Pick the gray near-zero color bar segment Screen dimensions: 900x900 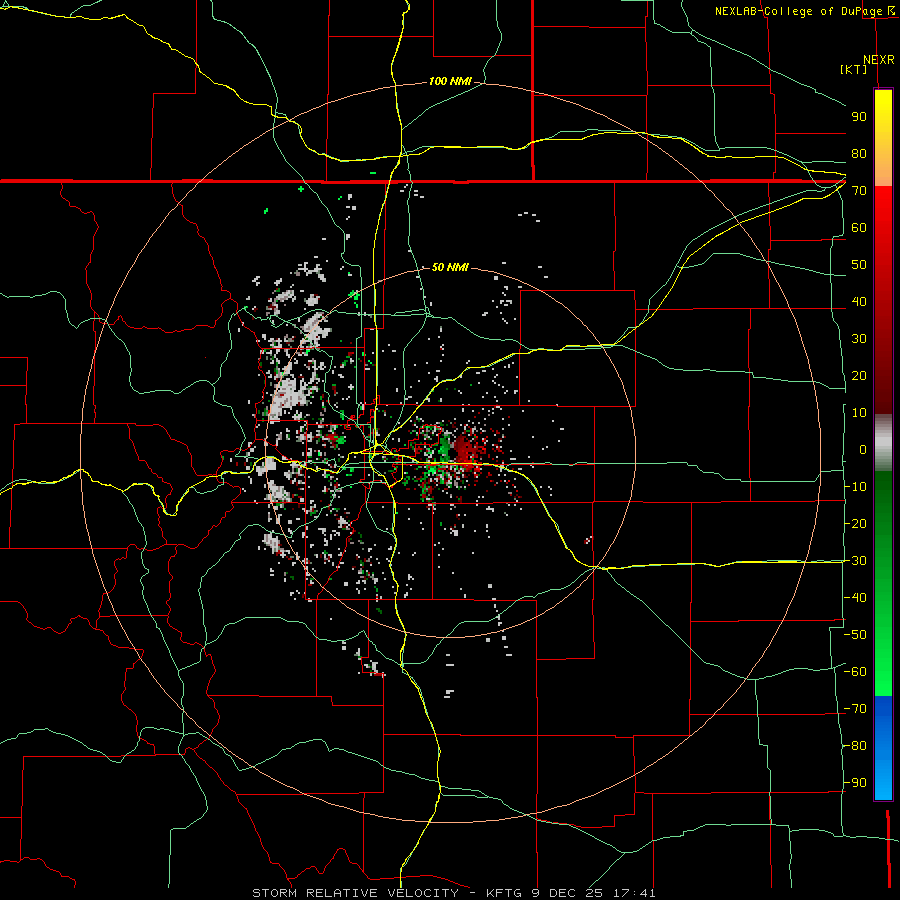pyautogui.click(x=883, y=443)
